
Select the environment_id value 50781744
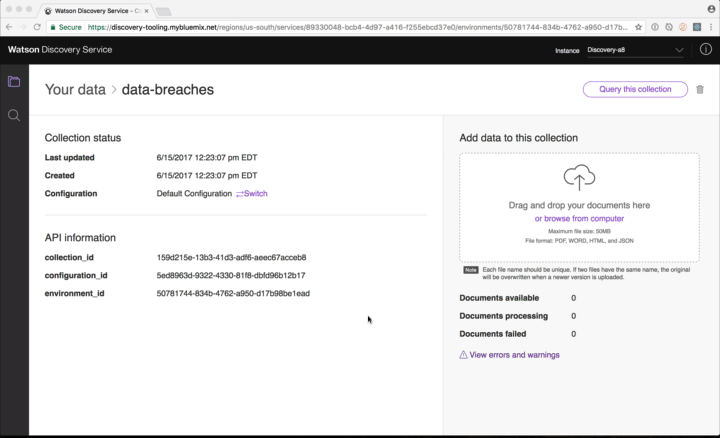(x=233, y=293)
